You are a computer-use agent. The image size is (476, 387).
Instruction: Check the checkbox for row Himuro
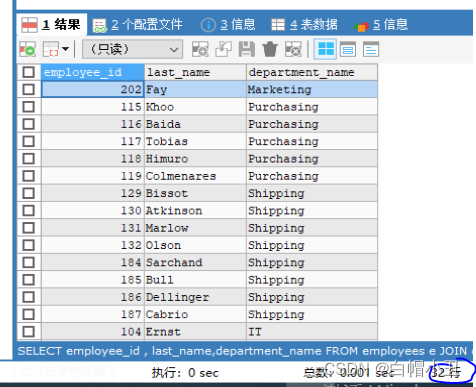click(28, 159)
